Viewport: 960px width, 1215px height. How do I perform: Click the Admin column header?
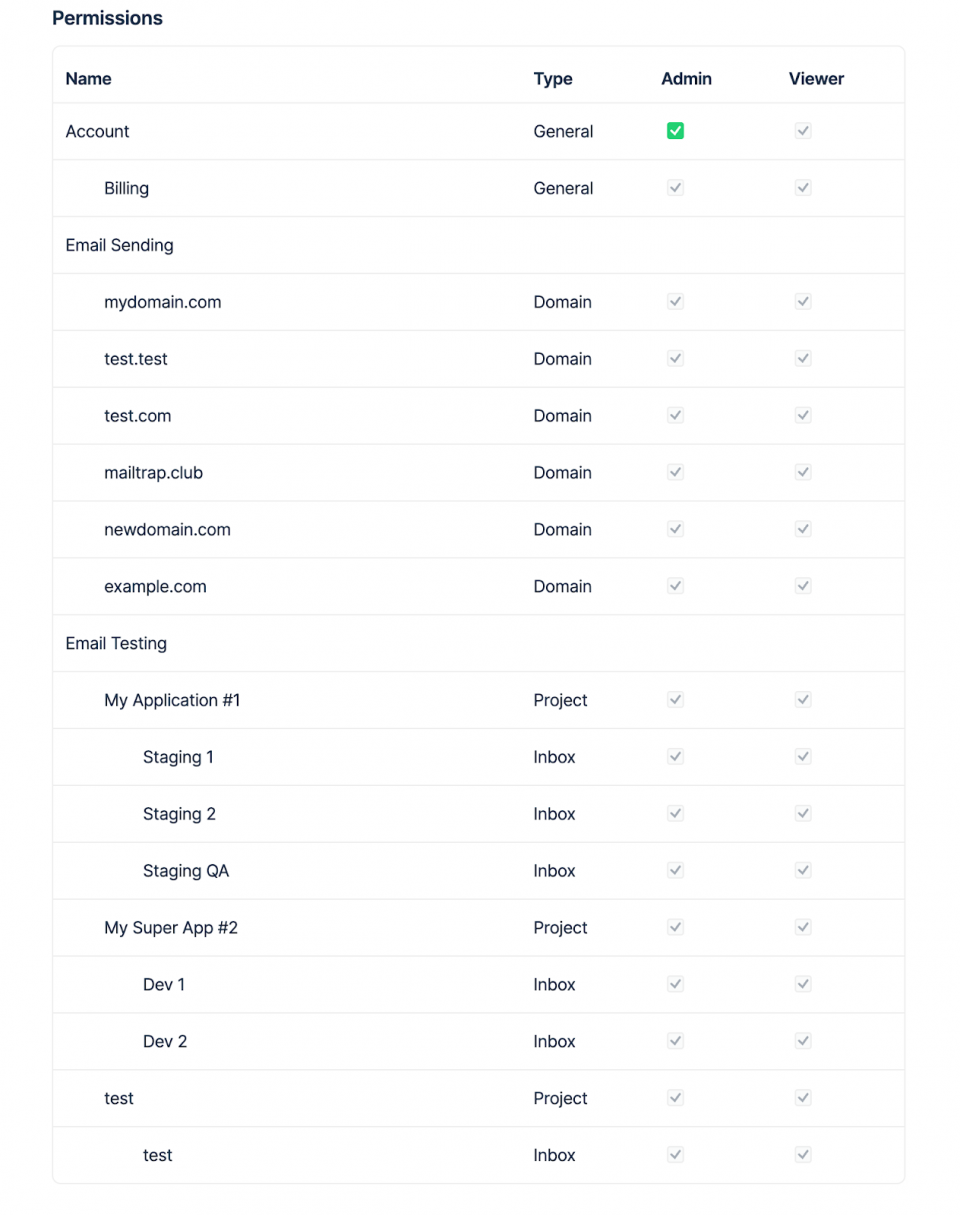(x=686, y=79)
